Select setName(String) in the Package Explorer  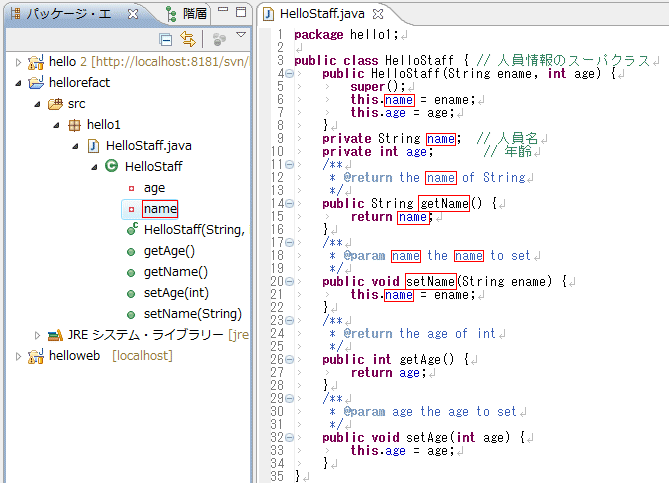(192, 314)
